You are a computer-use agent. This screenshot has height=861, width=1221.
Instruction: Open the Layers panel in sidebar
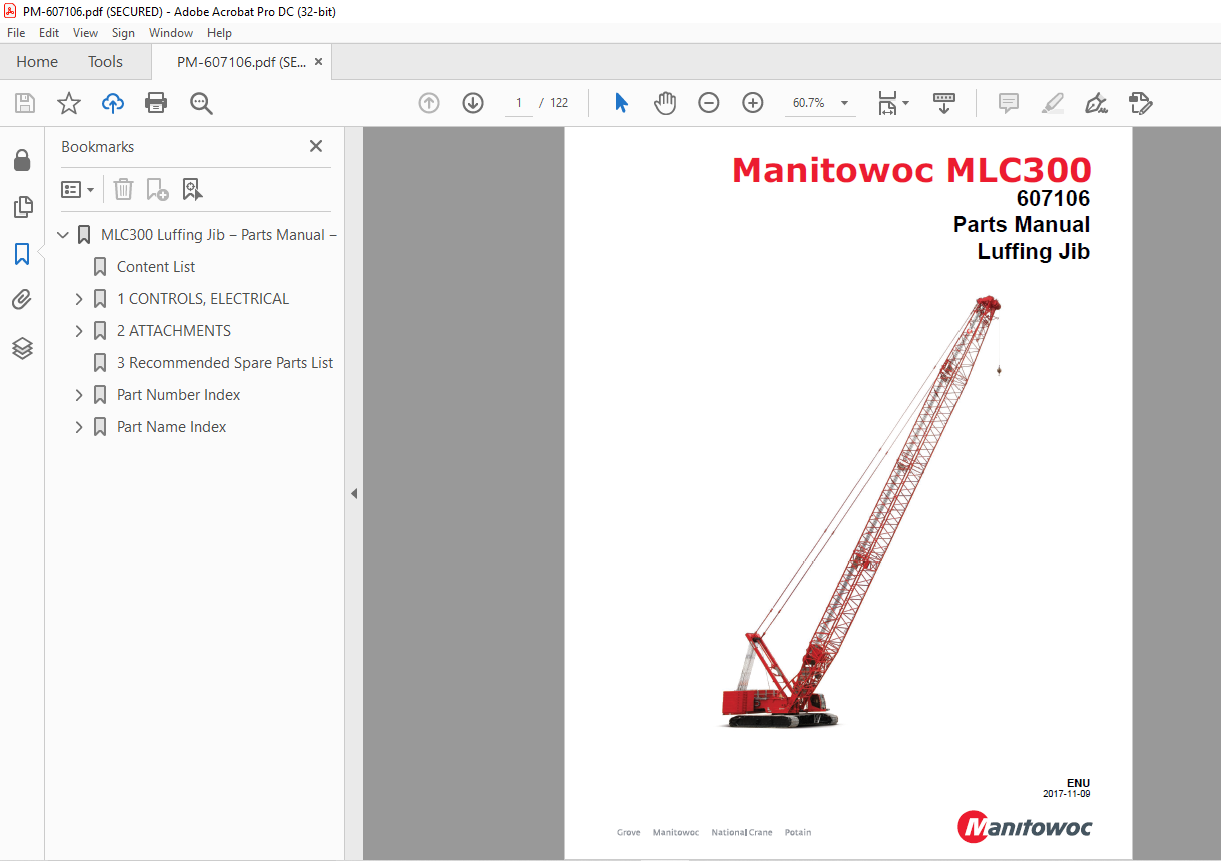click(x=22, y=348)
